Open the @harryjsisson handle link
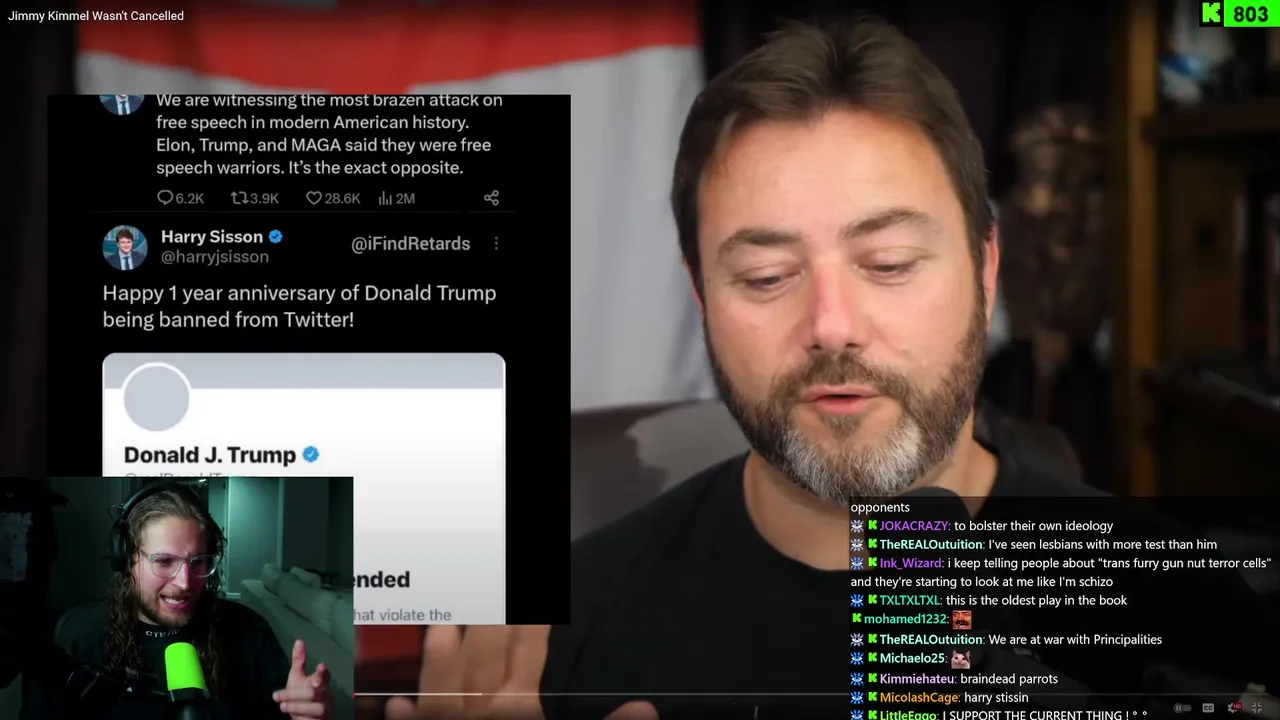1280x720 pixels. 215,257
